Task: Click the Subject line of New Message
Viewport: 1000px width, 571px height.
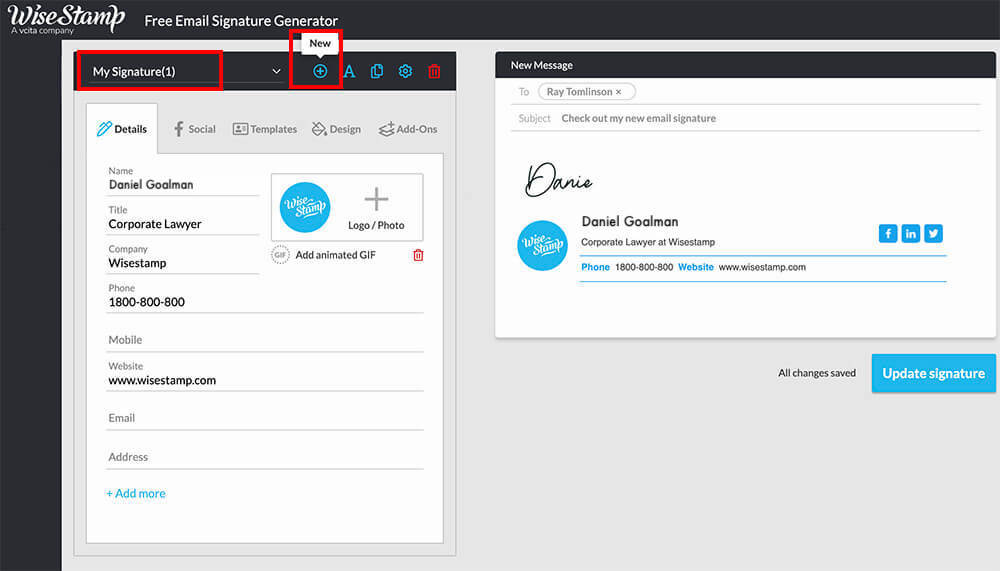Action: pos(746,118)
